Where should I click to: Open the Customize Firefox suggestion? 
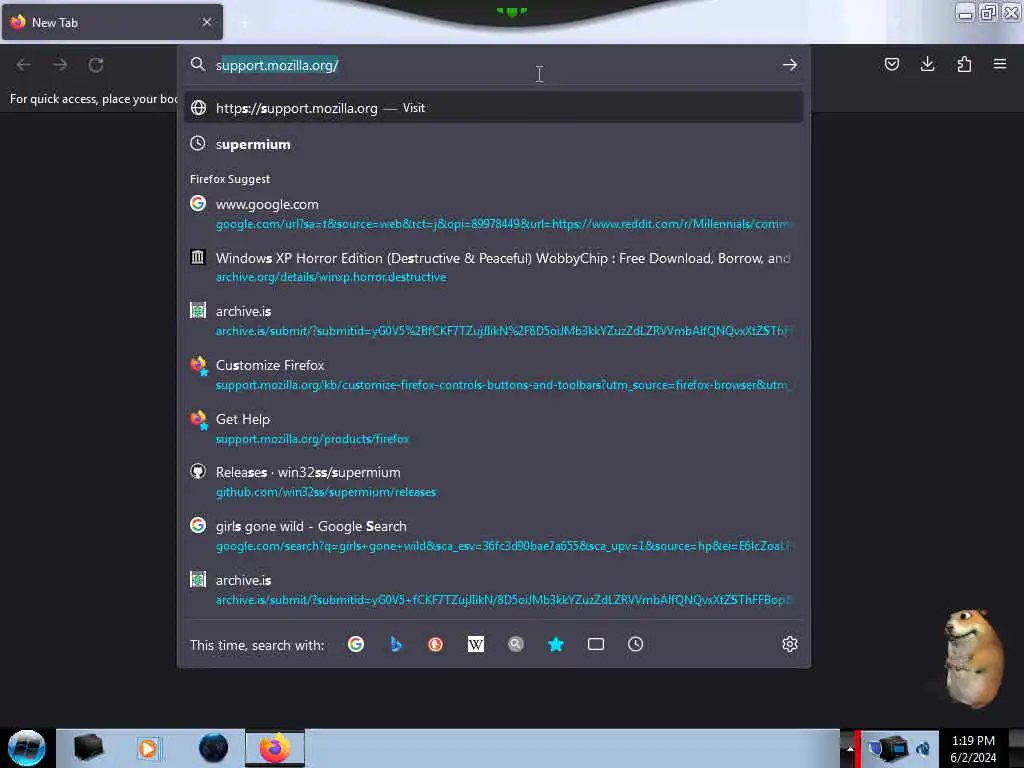(494, 375)
